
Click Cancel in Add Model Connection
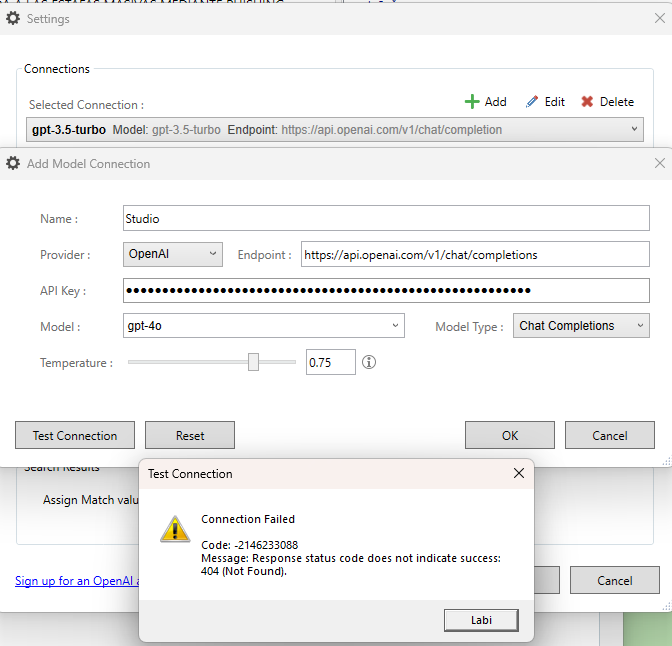coord(609,435)
